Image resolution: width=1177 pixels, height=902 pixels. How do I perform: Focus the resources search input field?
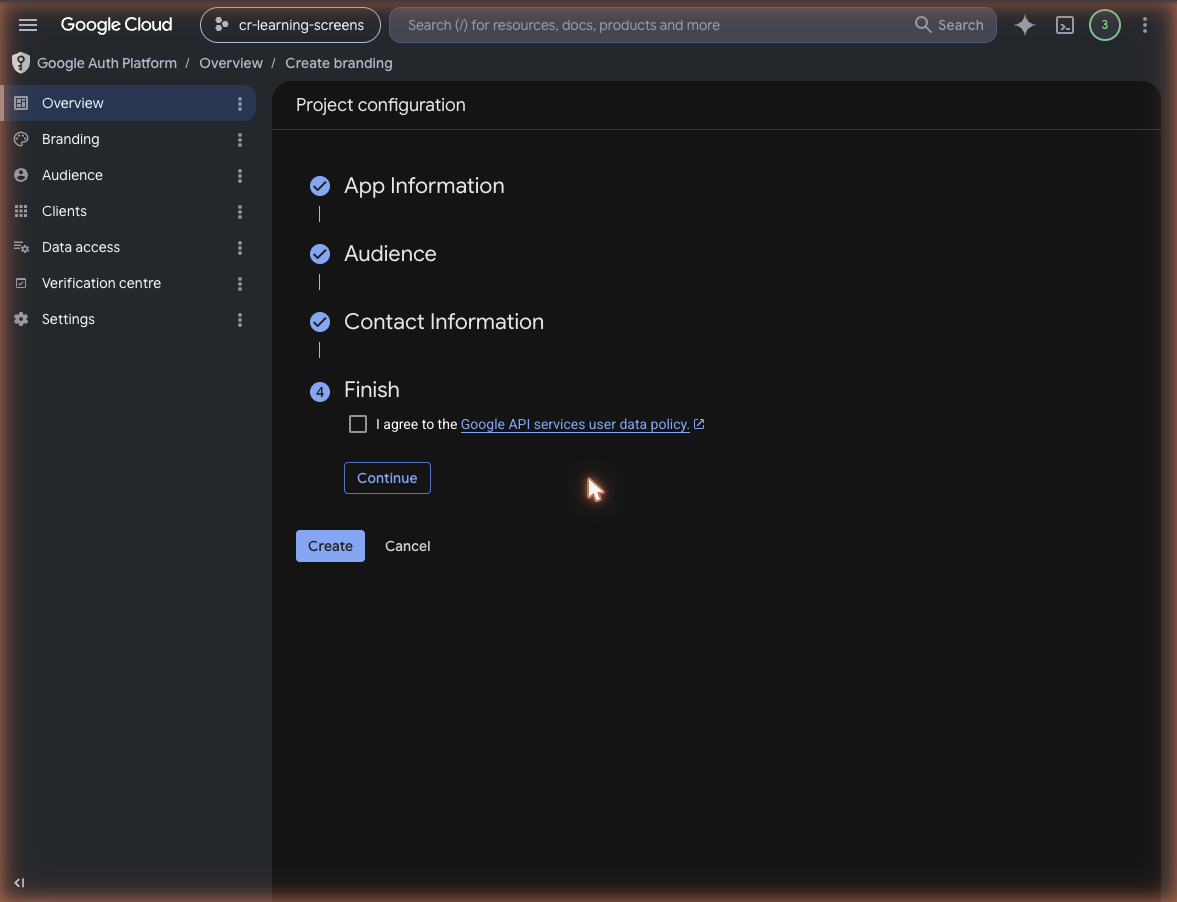tap(653, 25)
